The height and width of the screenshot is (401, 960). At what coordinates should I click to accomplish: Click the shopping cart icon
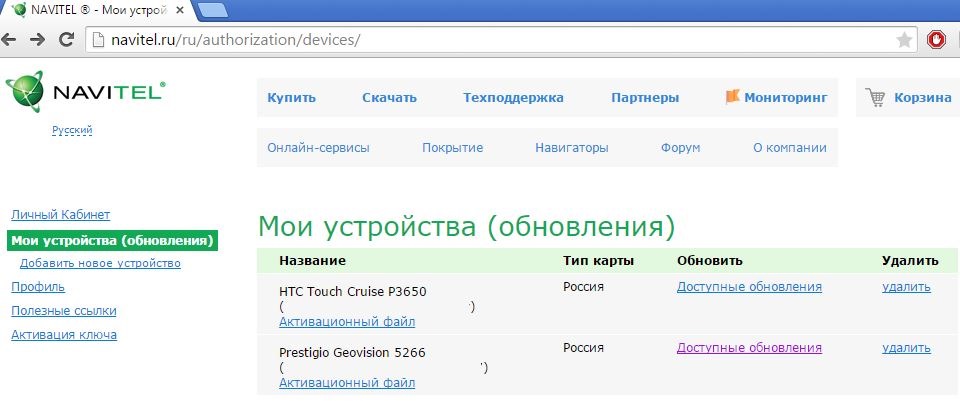(876, 97)
